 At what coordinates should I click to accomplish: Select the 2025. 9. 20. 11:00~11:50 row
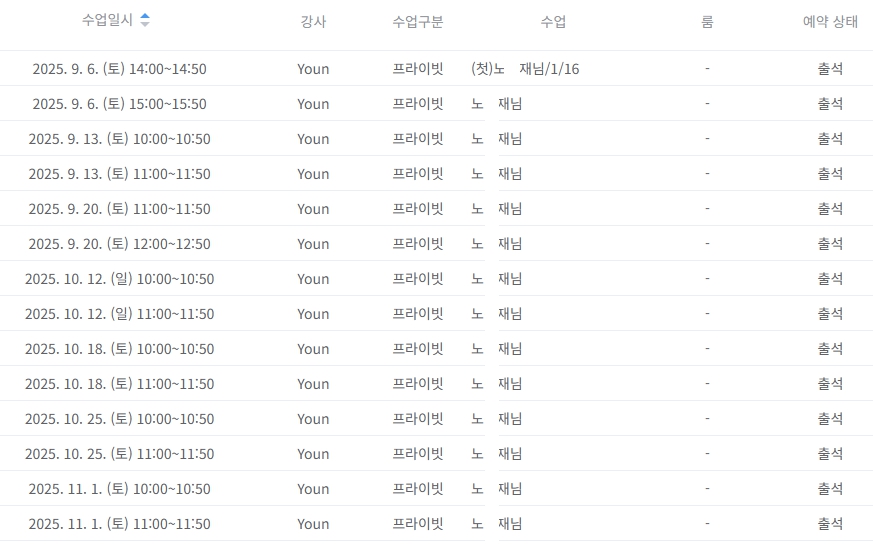[x=119, y=209]
